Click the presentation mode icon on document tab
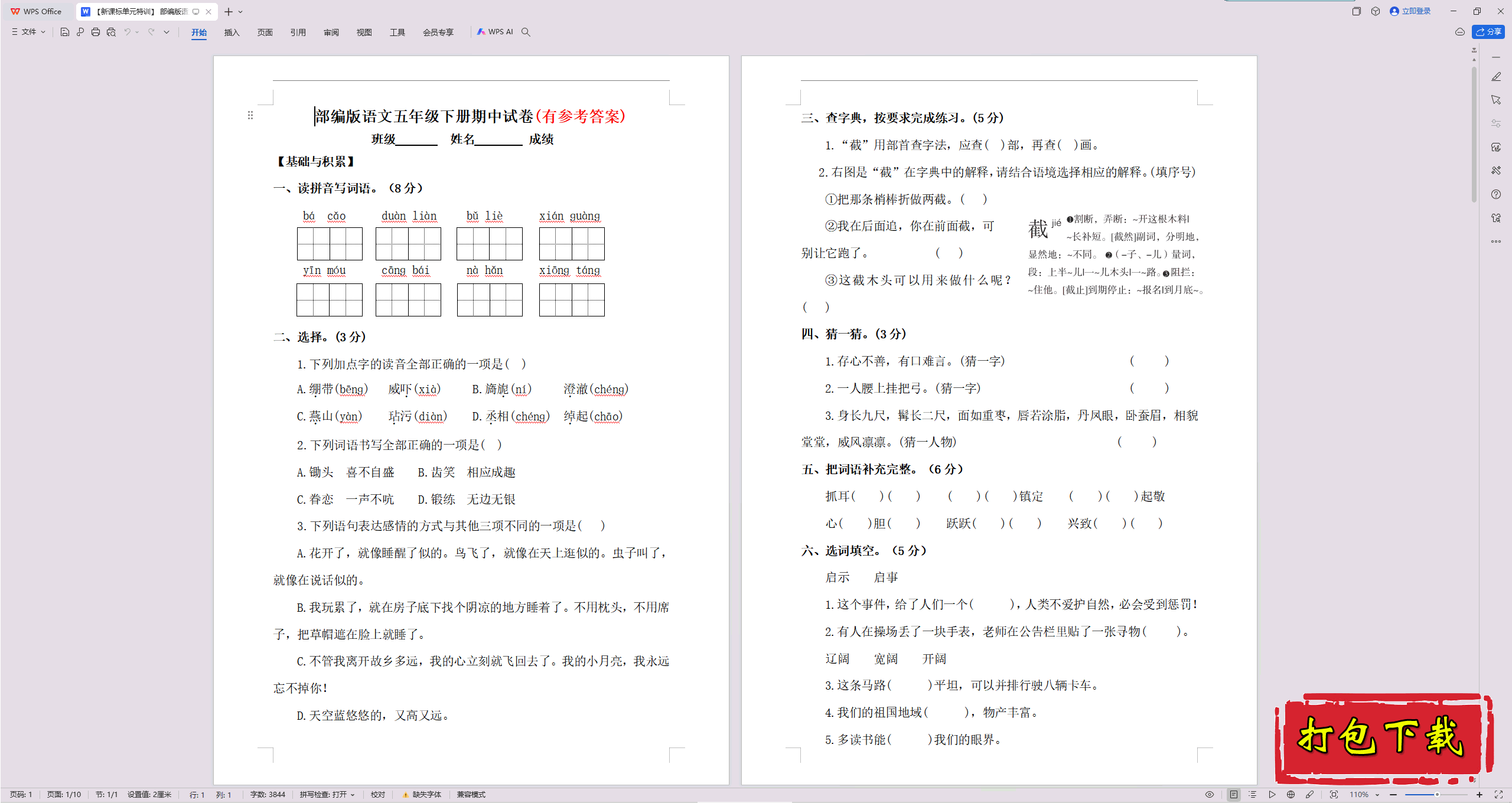1512x803 pixels. [196, 11]
